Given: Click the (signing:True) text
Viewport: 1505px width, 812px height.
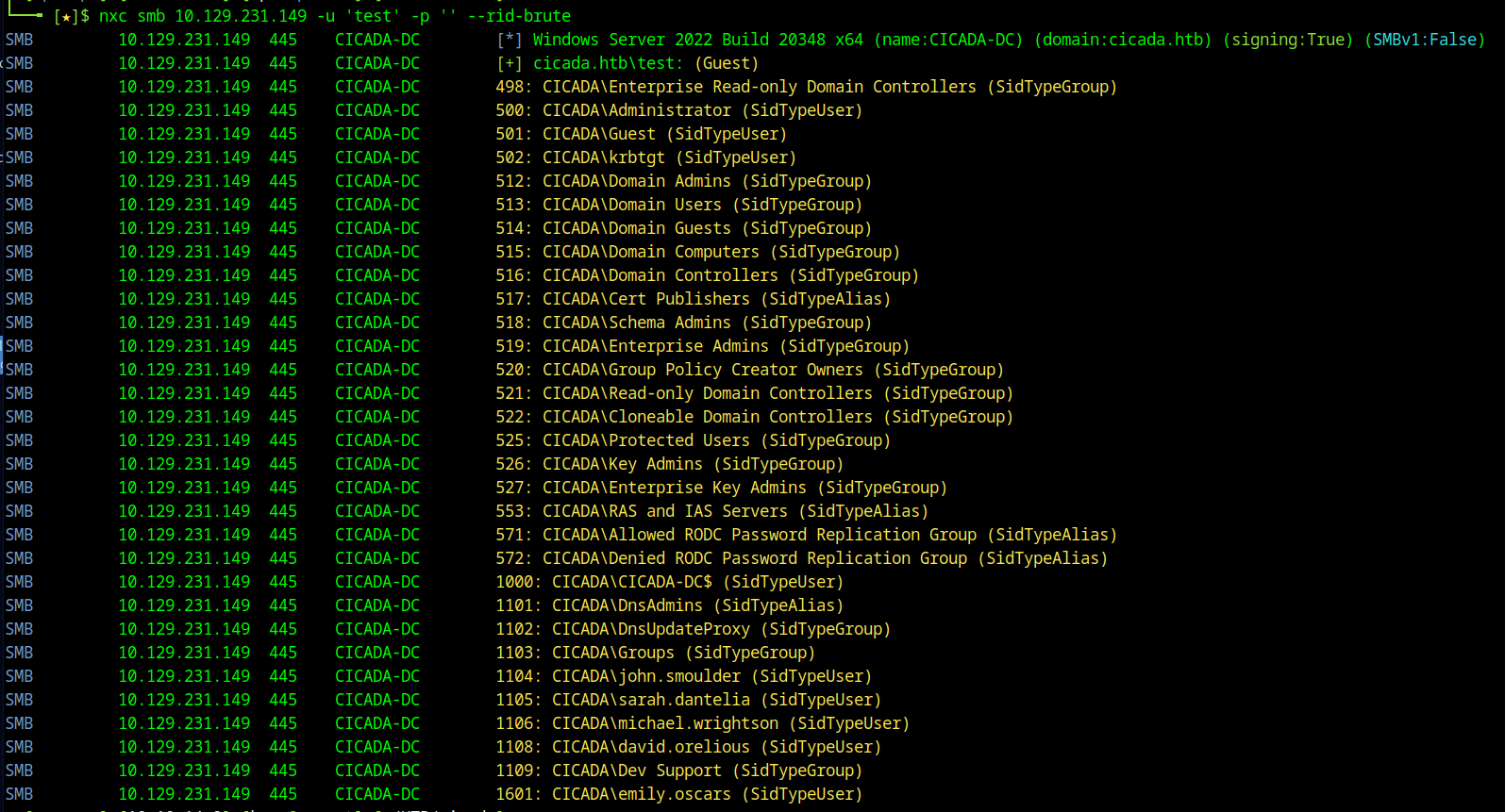Looking at the screenshot, I should click(1287, 40).
